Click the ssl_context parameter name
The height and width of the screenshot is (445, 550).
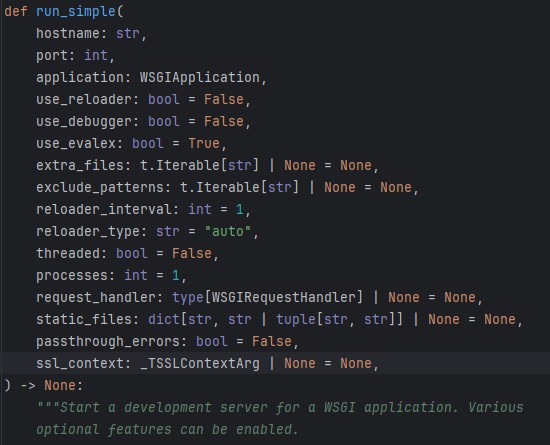tap(80, 364)
